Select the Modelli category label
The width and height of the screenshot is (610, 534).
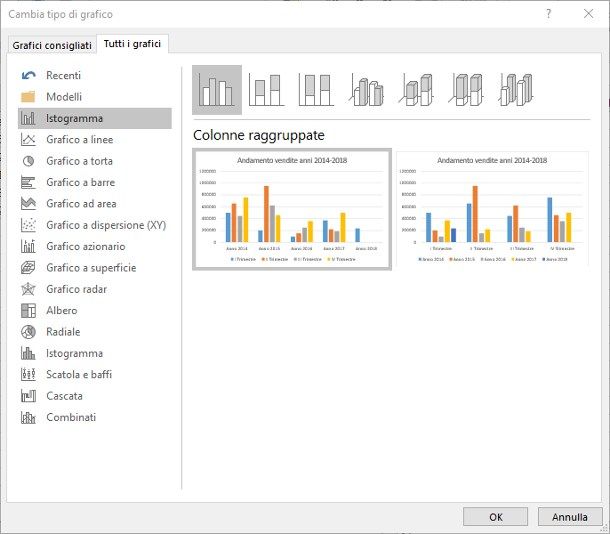(64, 97)
